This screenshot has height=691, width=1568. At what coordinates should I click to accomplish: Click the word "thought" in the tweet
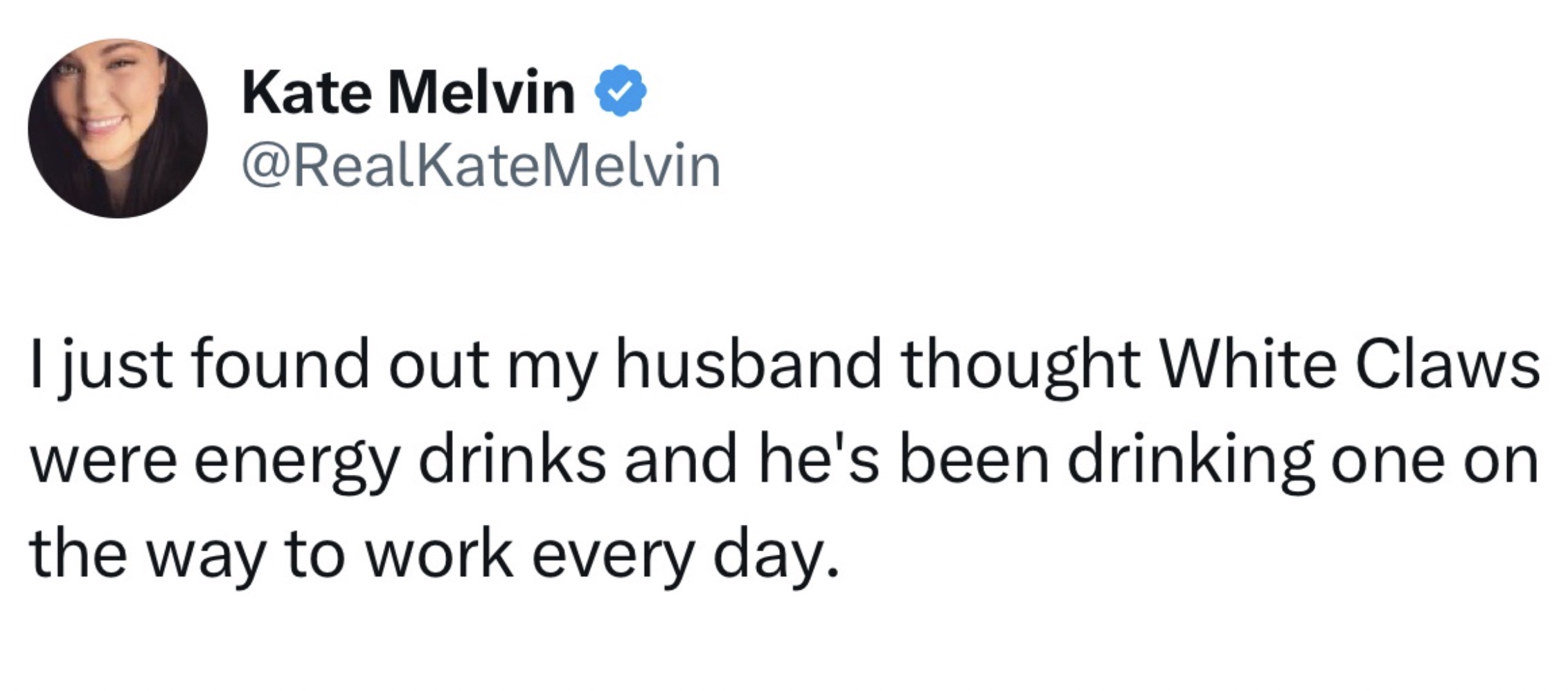(x=1021, y=366)
